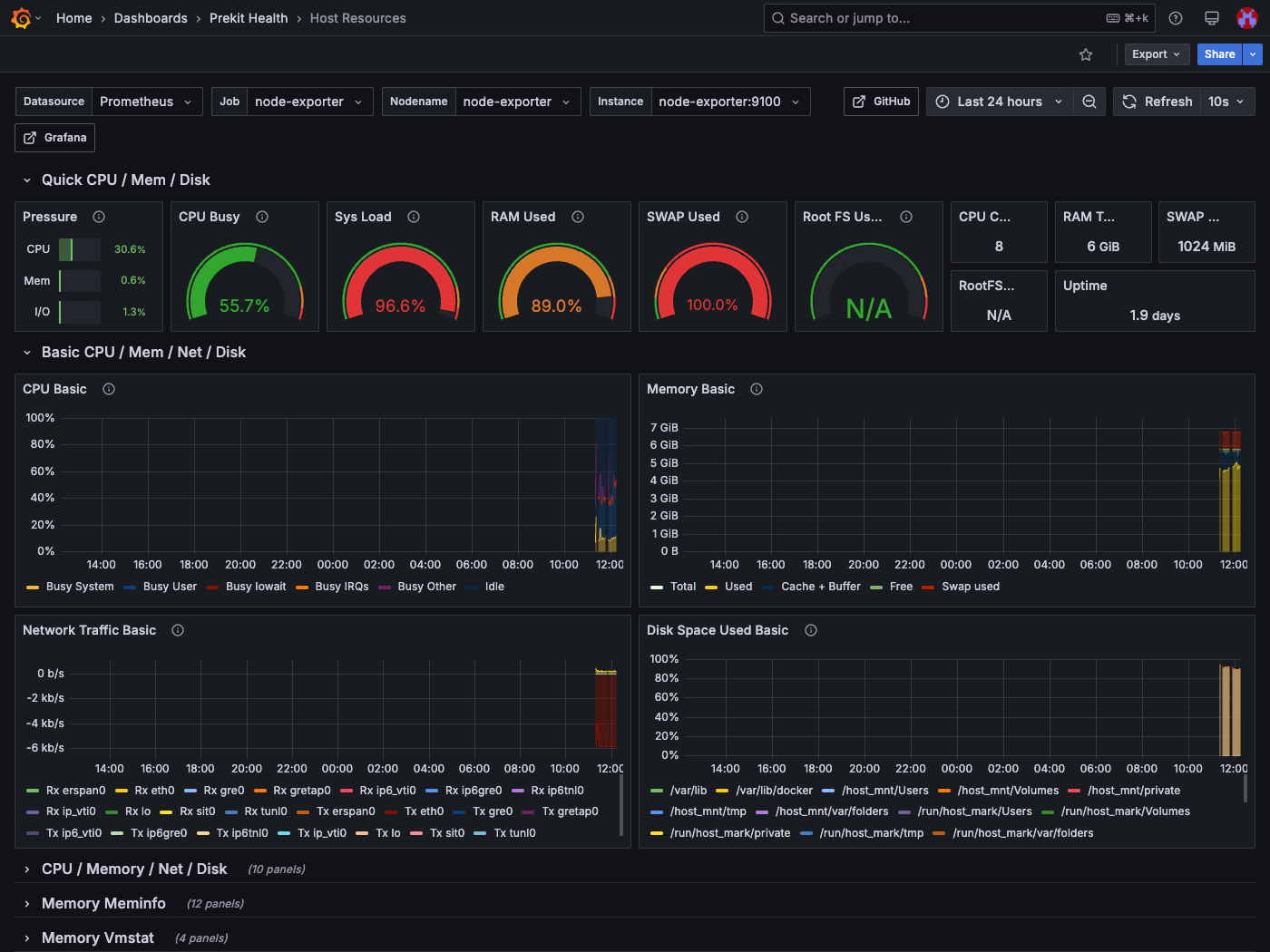Go to Home breadcrumb
This screenshot has height=952, width=1270.
73,18
